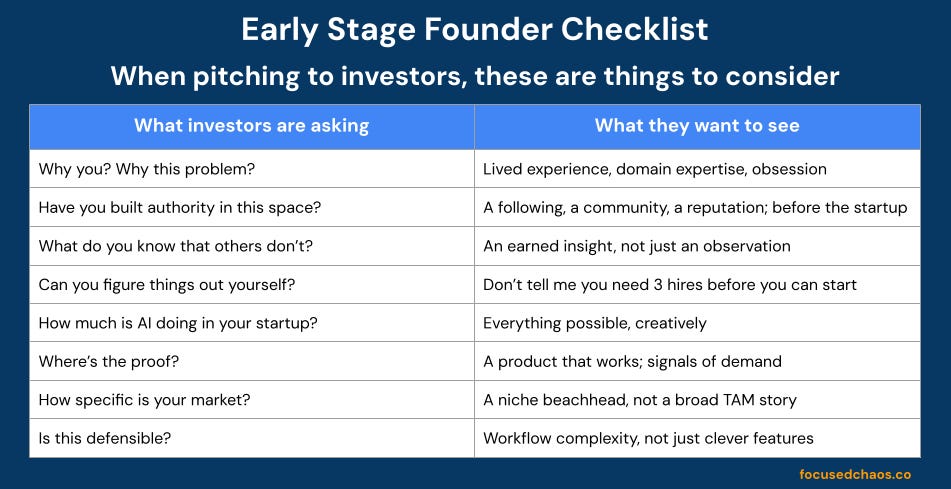Click the 'Everything possible, creatively' cell
This screenshot has width=951, height=489.
click(x=697, y=323)
